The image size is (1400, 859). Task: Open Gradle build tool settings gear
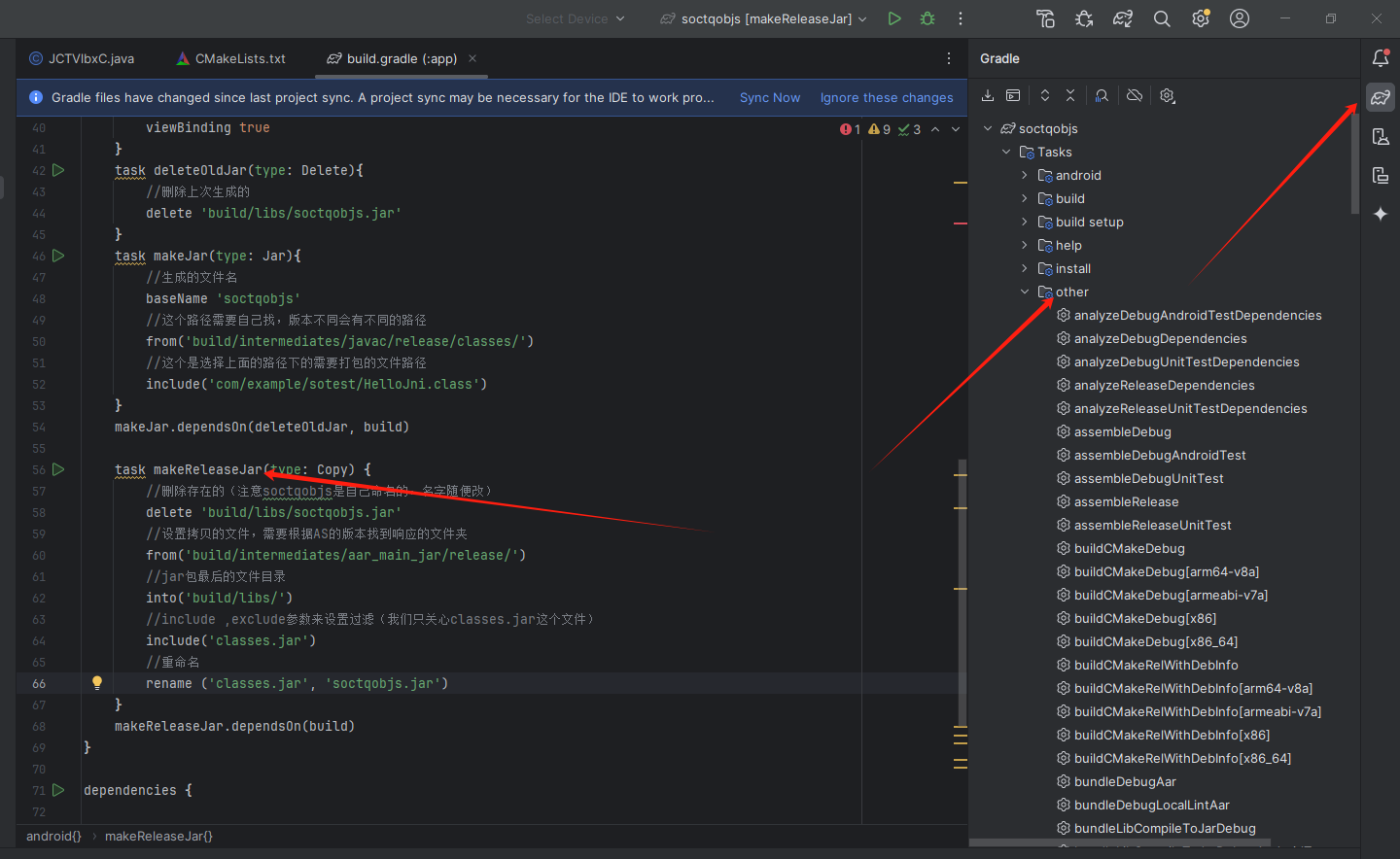(x=1168, y=95)
